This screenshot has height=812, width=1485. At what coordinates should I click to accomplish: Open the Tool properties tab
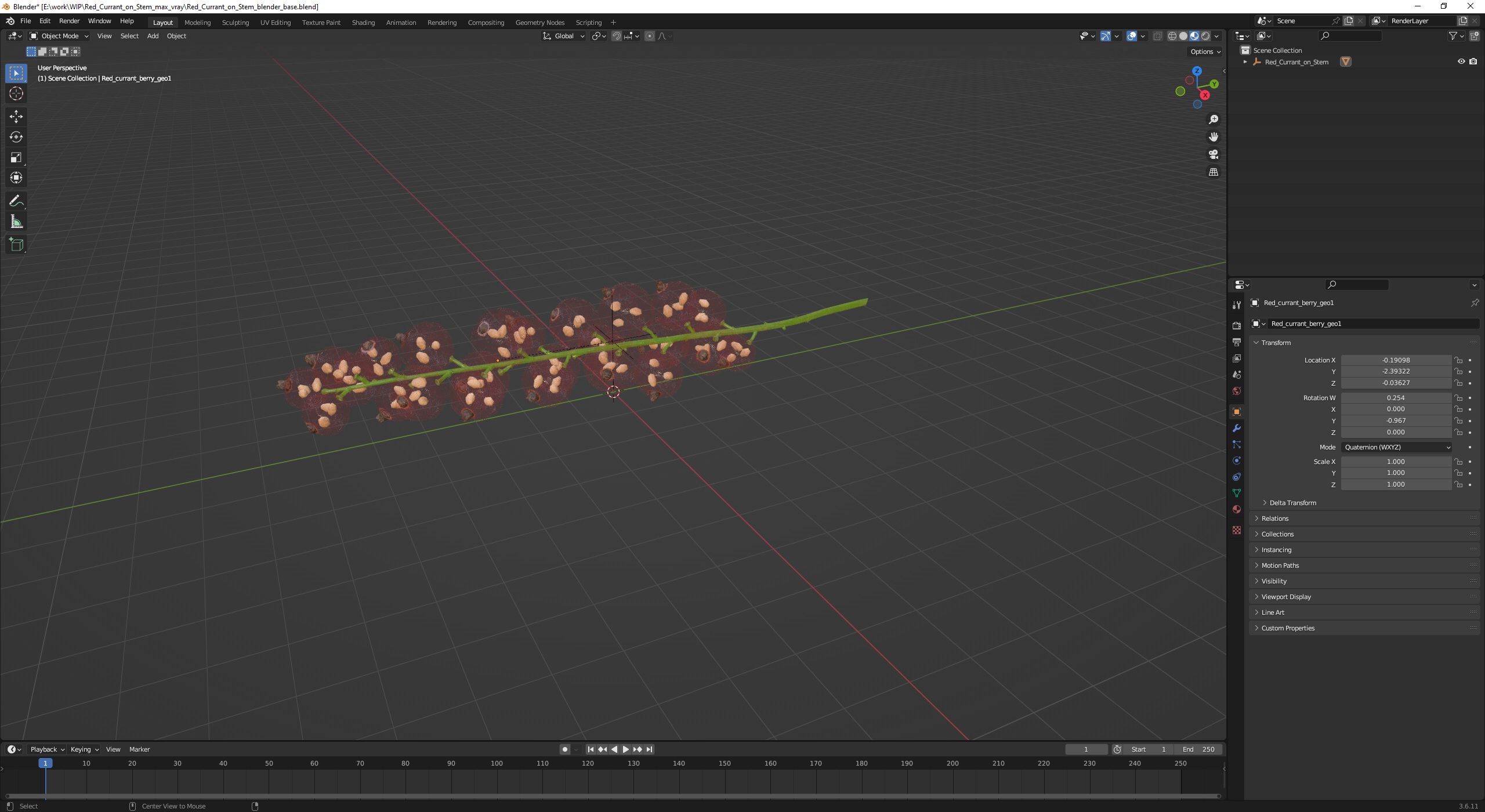[1237, 304]
